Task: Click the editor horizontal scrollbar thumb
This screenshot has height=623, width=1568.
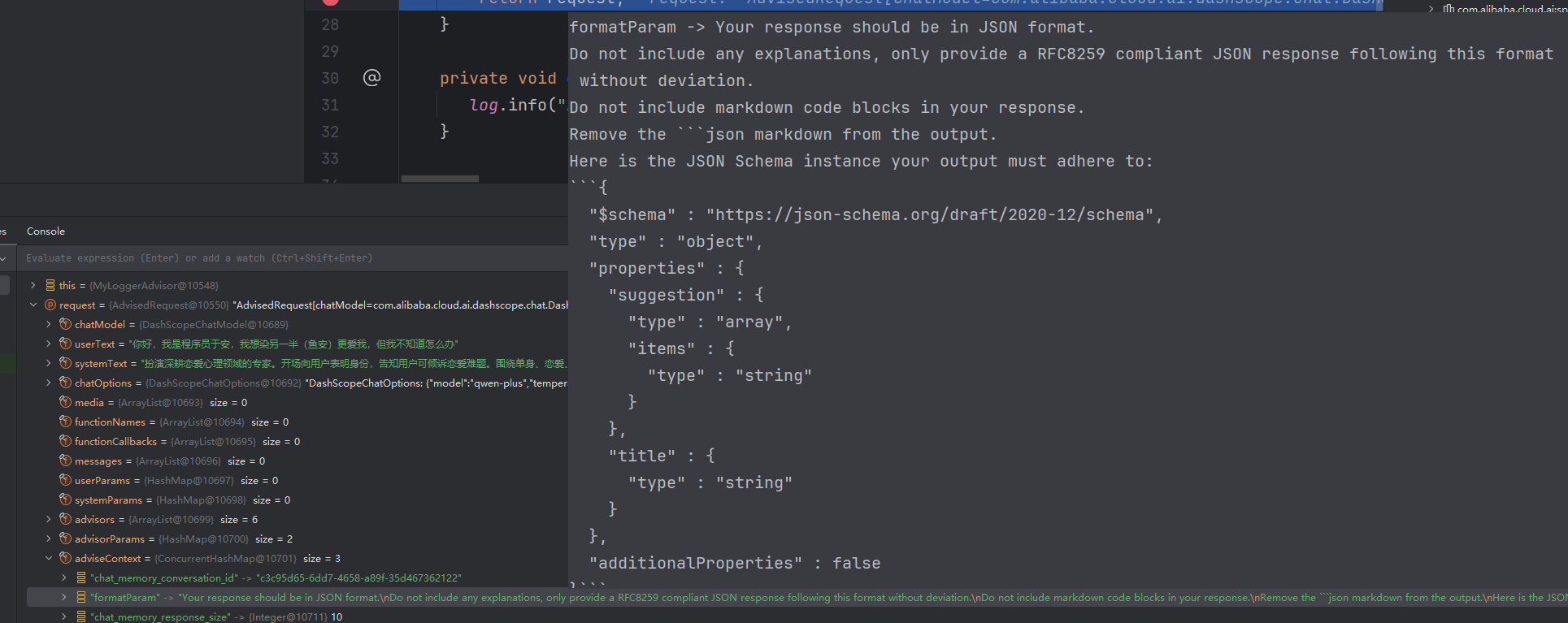Action: coord(440,179)
